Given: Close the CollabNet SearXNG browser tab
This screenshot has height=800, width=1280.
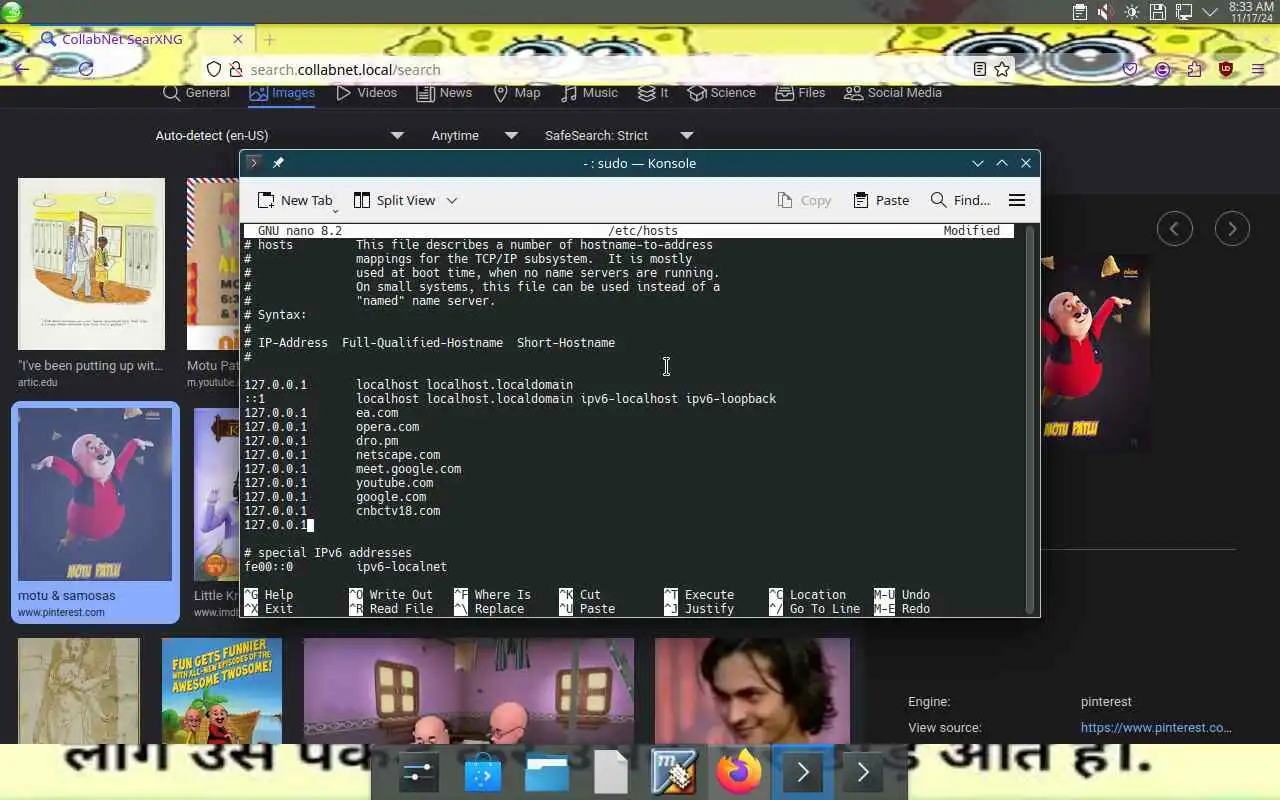Looking at the screenshot, I should pos(238,39).
